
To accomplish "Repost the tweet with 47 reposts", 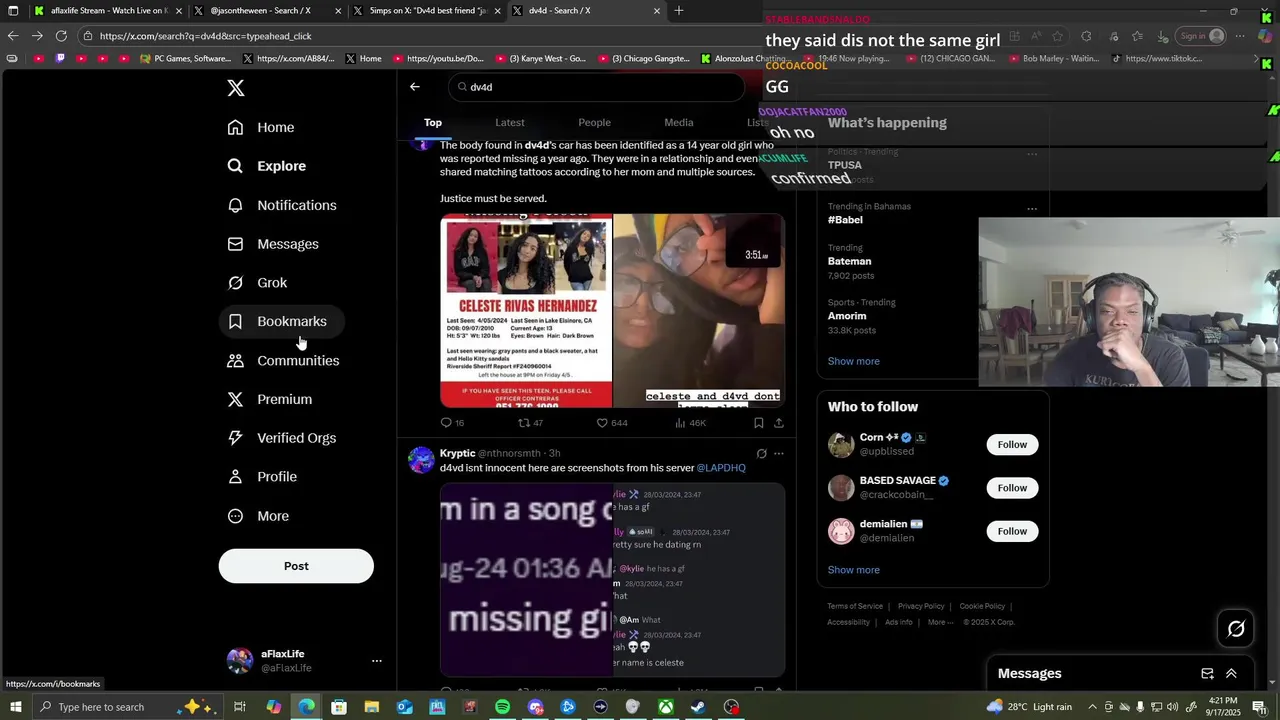I will click(530, 423).
